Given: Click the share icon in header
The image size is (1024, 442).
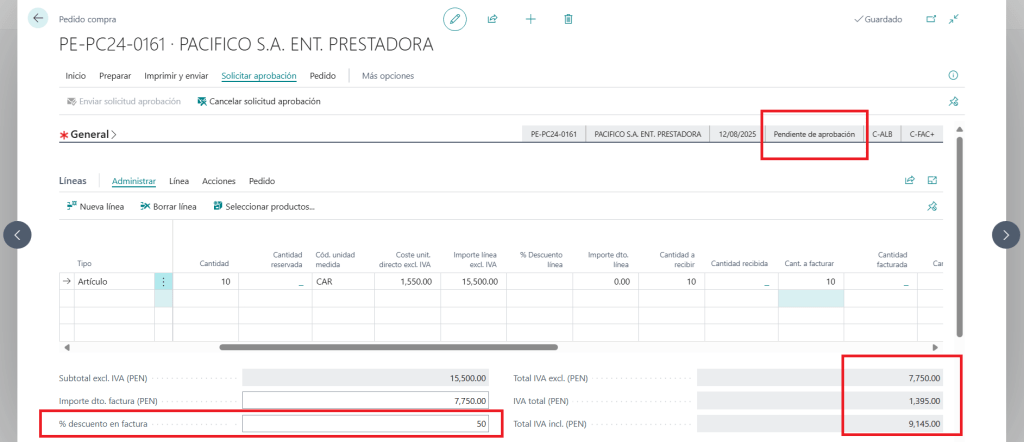Looking at the screenshot, I should [492, 19].
